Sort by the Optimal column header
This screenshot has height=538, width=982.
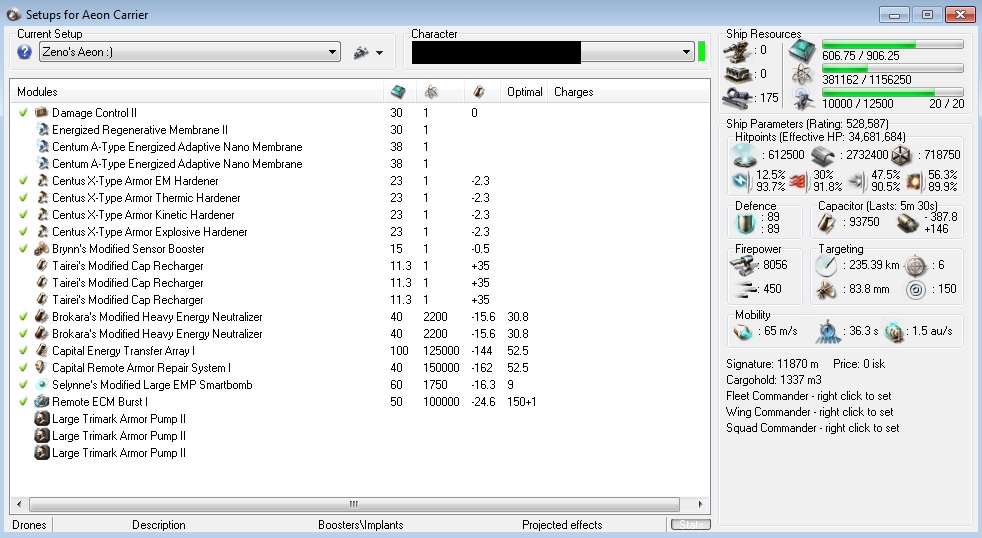pos(524,92)
